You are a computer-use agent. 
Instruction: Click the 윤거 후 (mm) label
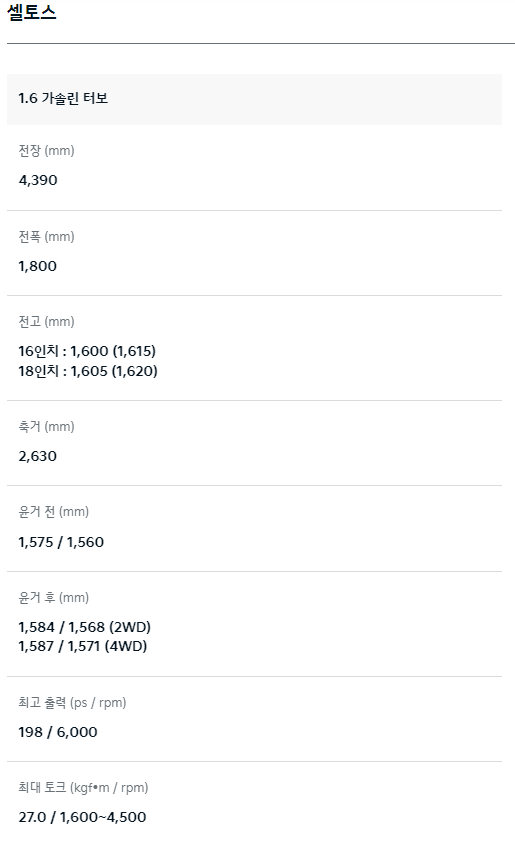click(54, 597)
